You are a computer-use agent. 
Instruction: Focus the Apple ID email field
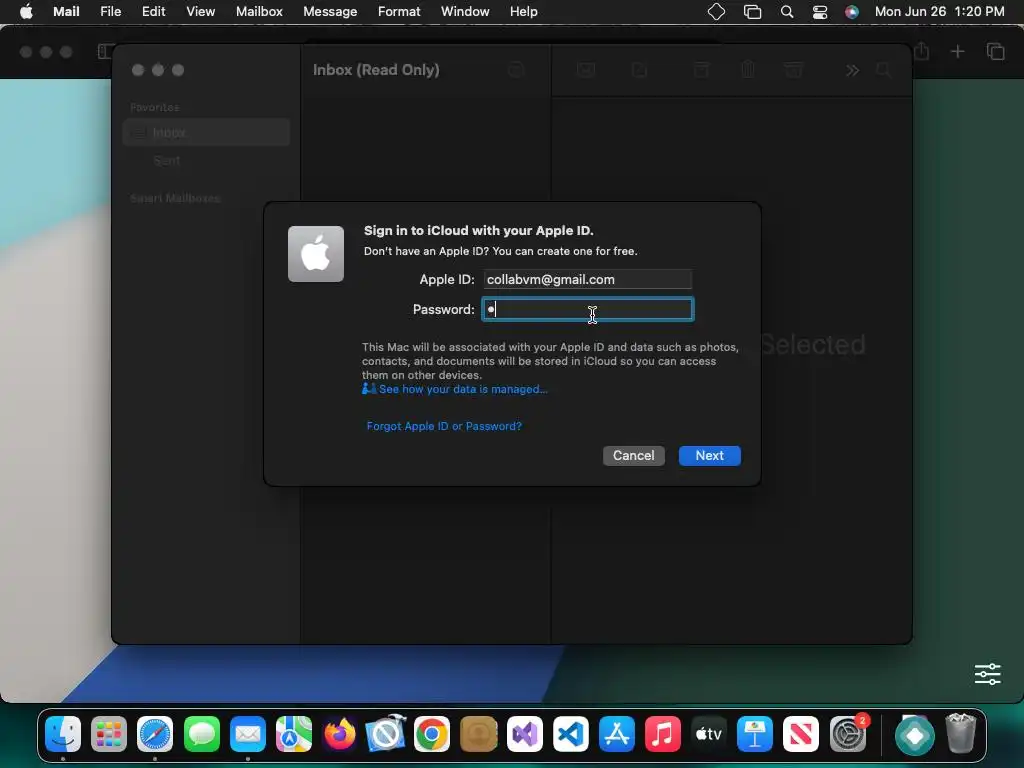click(x=587, y=280)
